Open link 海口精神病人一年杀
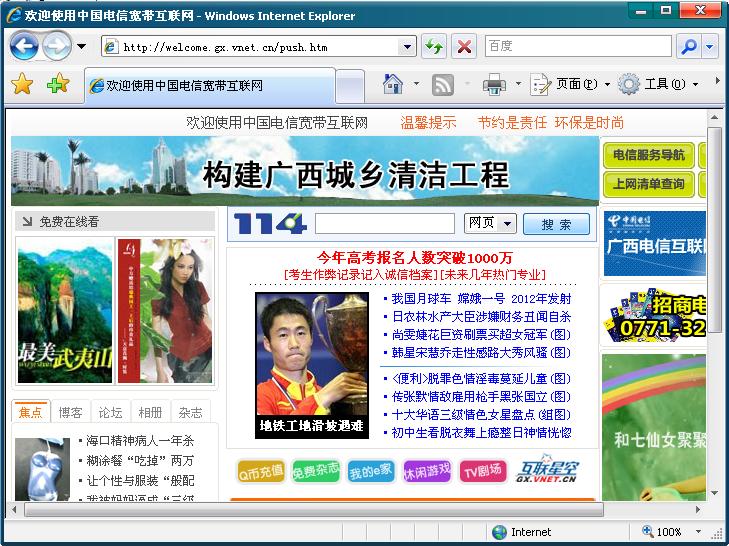Viewport: 729px width, 546px height. click(140, 440)
